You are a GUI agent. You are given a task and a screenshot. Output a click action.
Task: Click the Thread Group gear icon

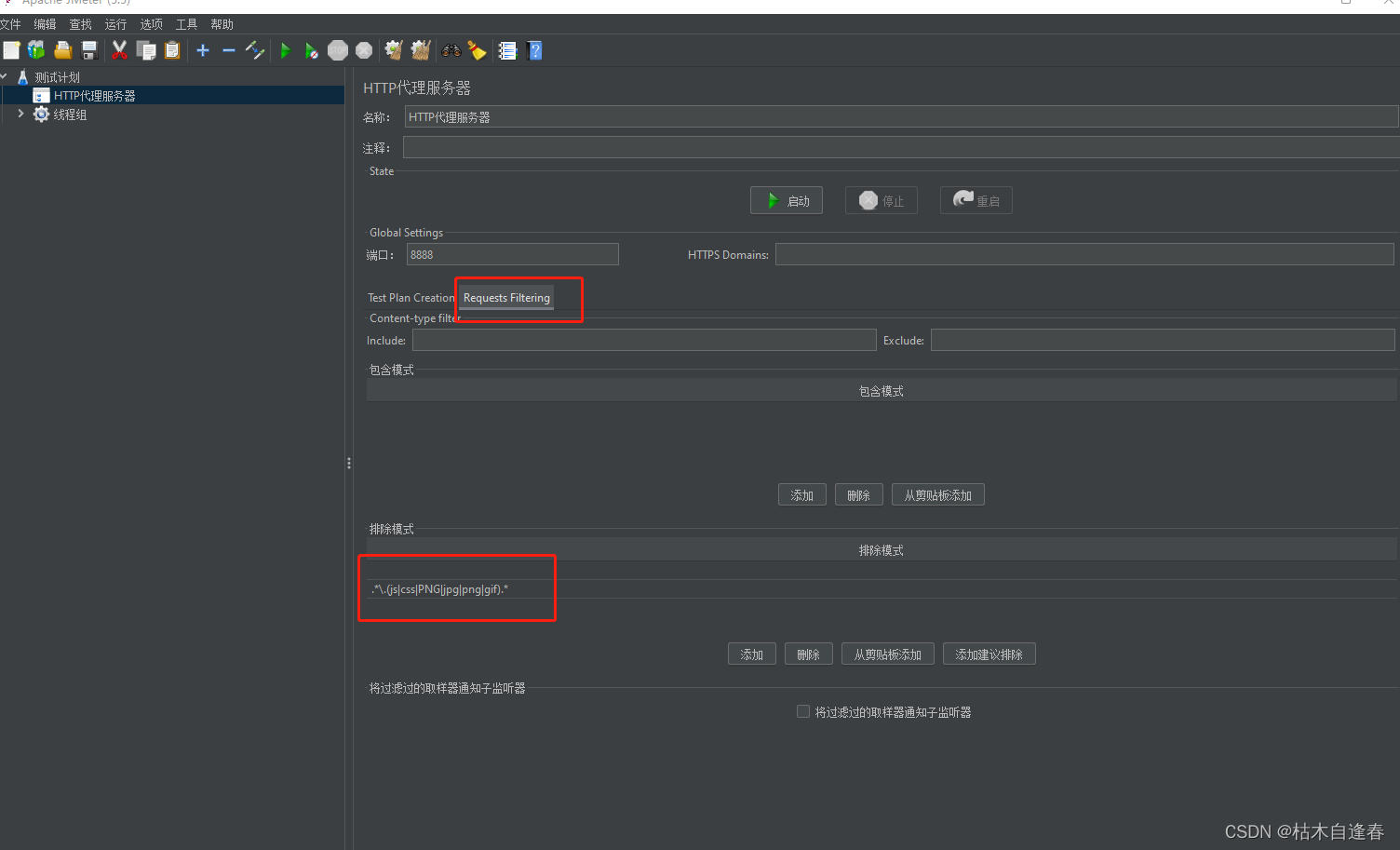(x=41, y=115)
